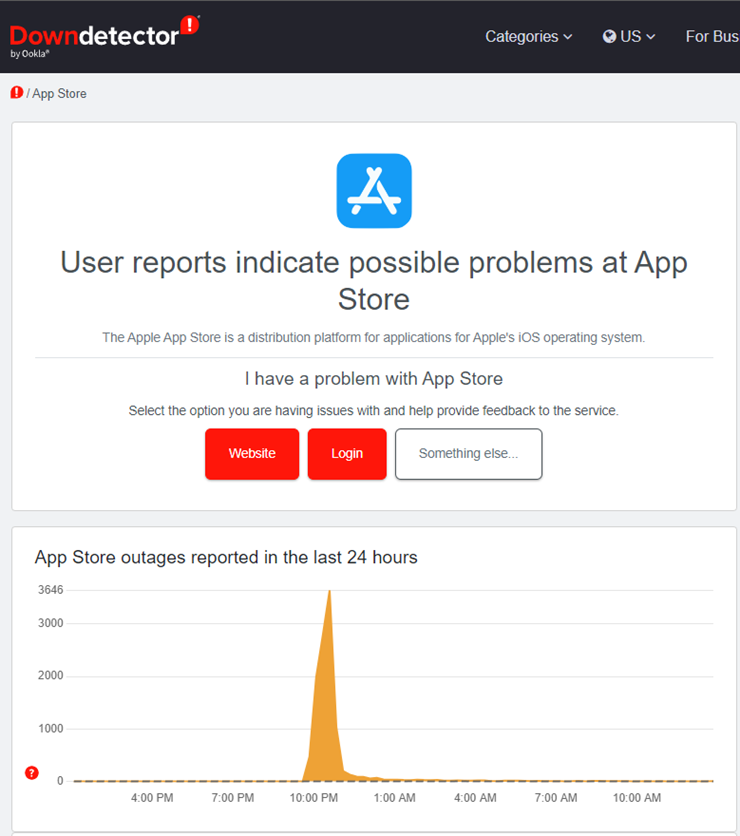The width and height of the screenshot is (740, 836).
Task: Click the orange outage spike peak in chart
Action: pyautogui.click(x=329, y=592)
